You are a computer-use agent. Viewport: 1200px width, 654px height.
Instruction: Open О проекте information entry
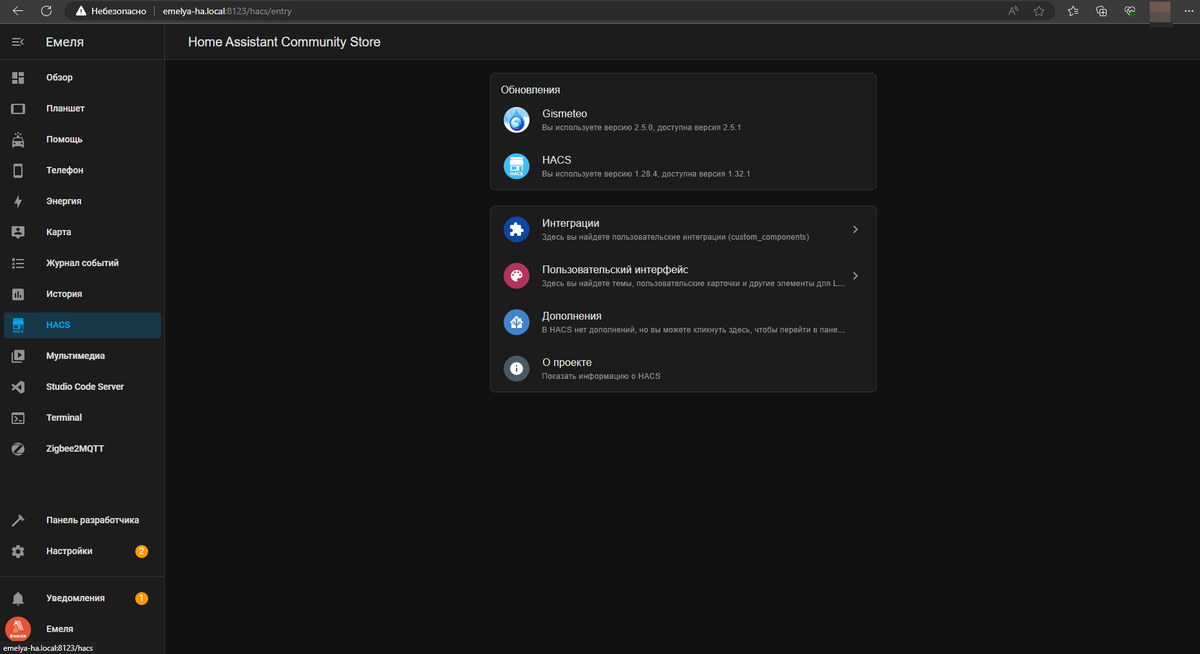(x=683, y=368)
